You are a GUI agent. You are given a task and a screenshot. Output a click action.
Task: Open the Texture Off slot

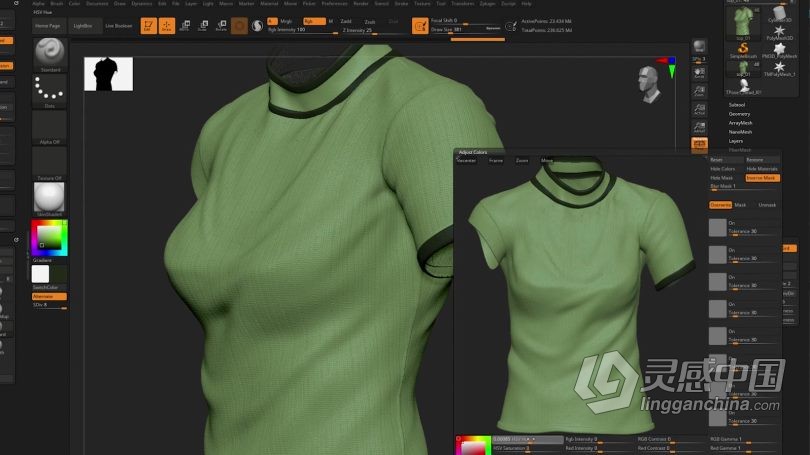[x=50, y=164]
